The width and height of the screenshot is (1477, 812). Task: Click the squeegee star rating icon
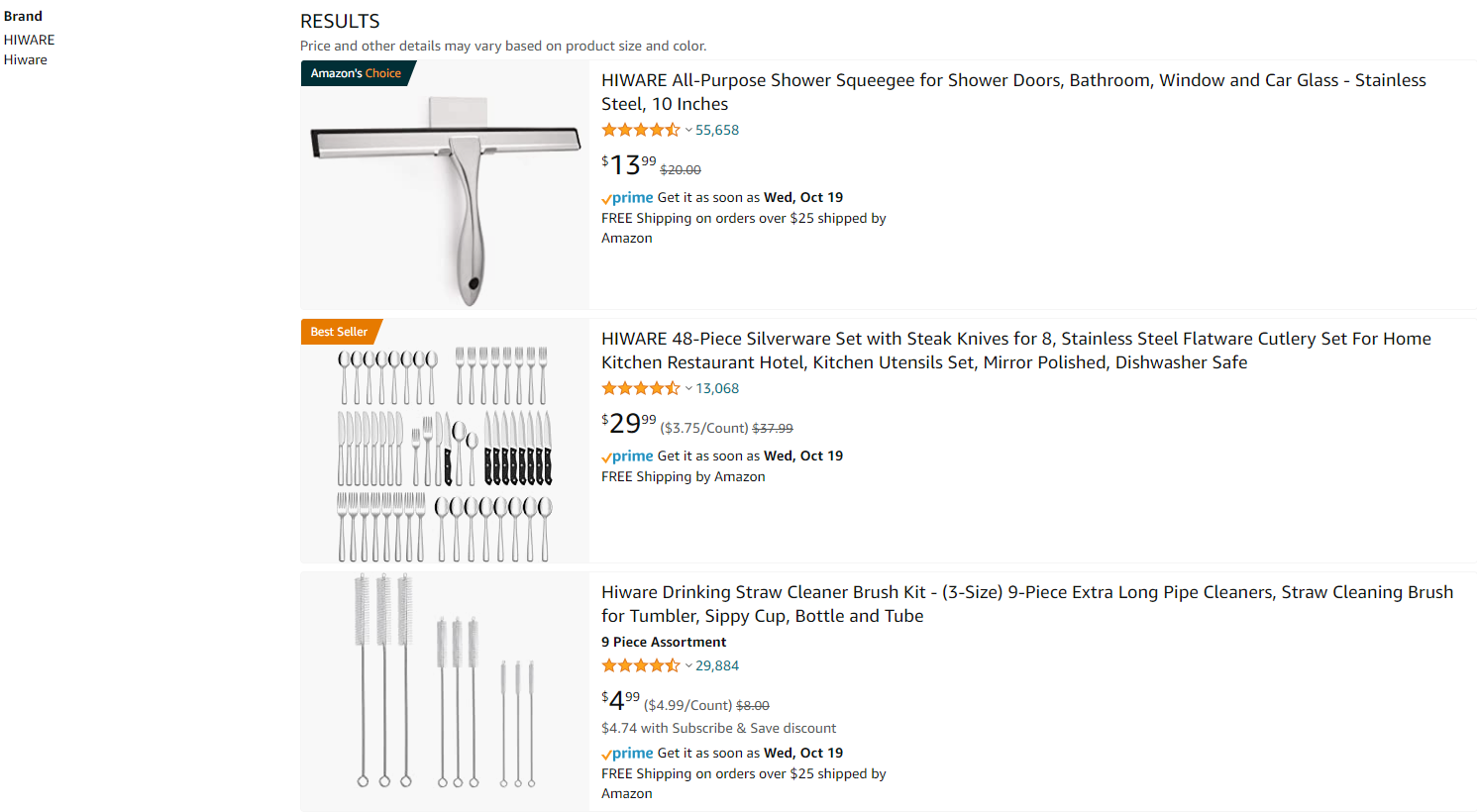point(641,130)
